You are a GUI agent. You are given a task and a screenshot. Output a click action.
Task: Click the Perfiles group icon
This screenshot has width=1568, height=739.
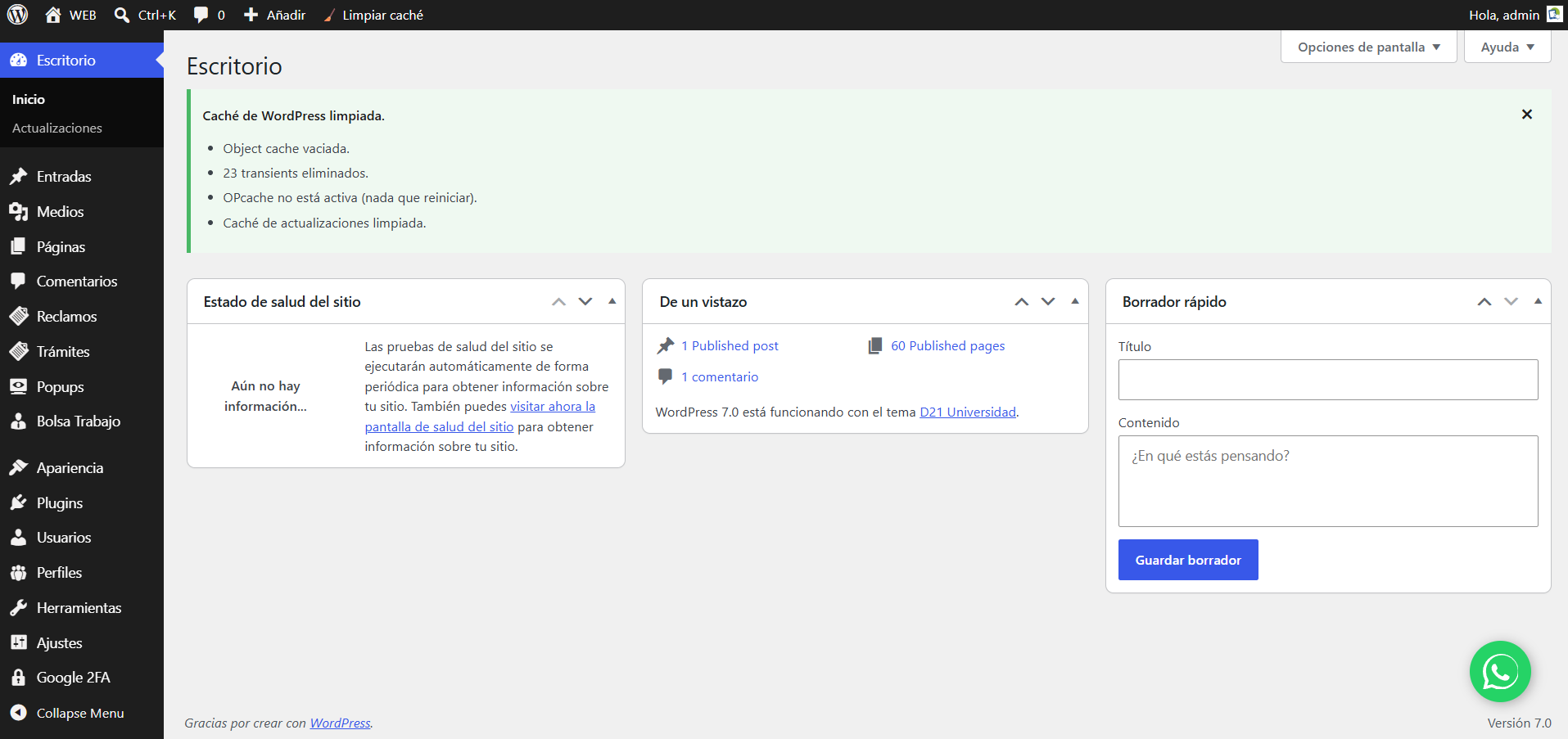click(x=18, y=573)
